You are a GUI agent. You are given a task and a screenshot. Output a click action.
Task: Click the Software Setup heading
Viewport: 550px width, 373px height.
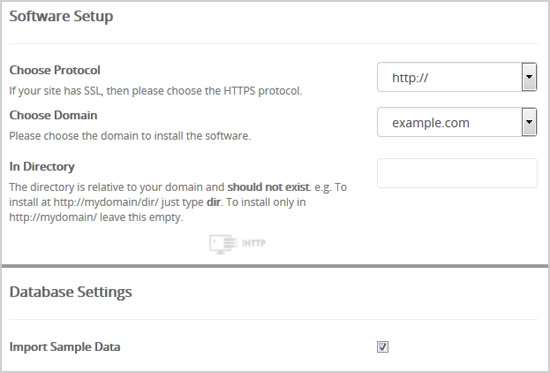pos(61,16)
